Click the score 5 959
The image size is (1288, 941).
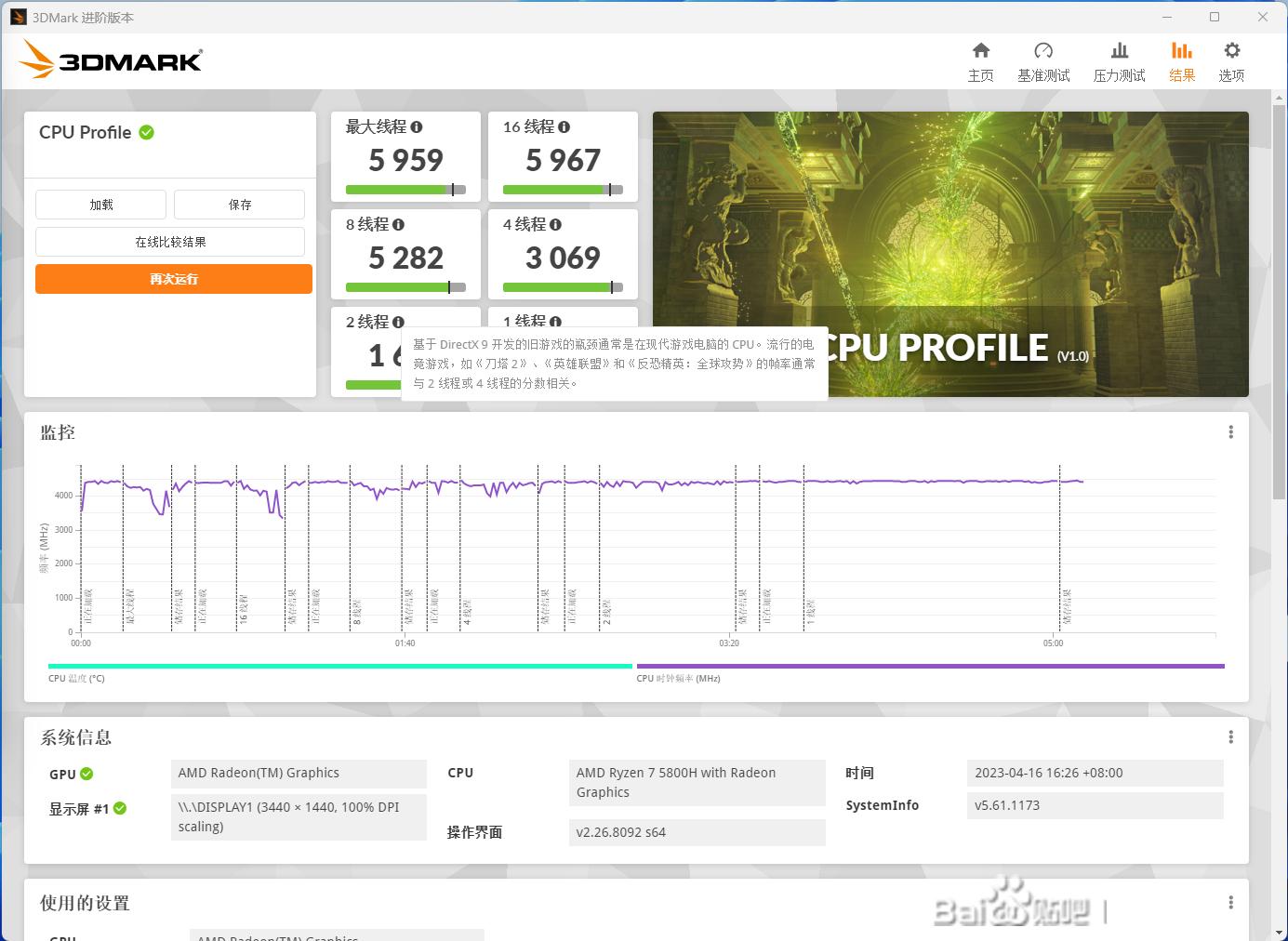(x=405, y=160)
